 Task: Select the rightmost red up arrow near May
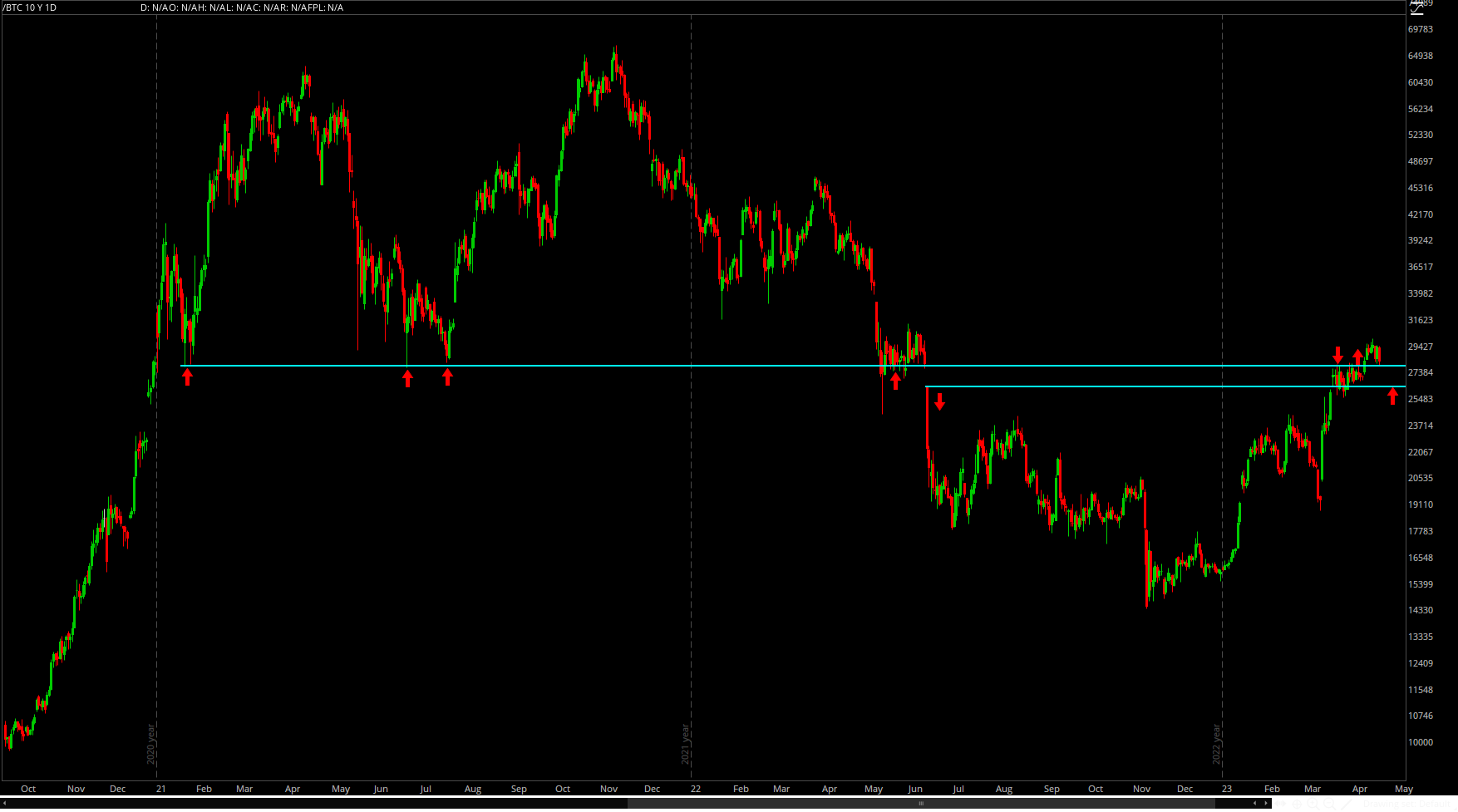tap(1392, 396)
